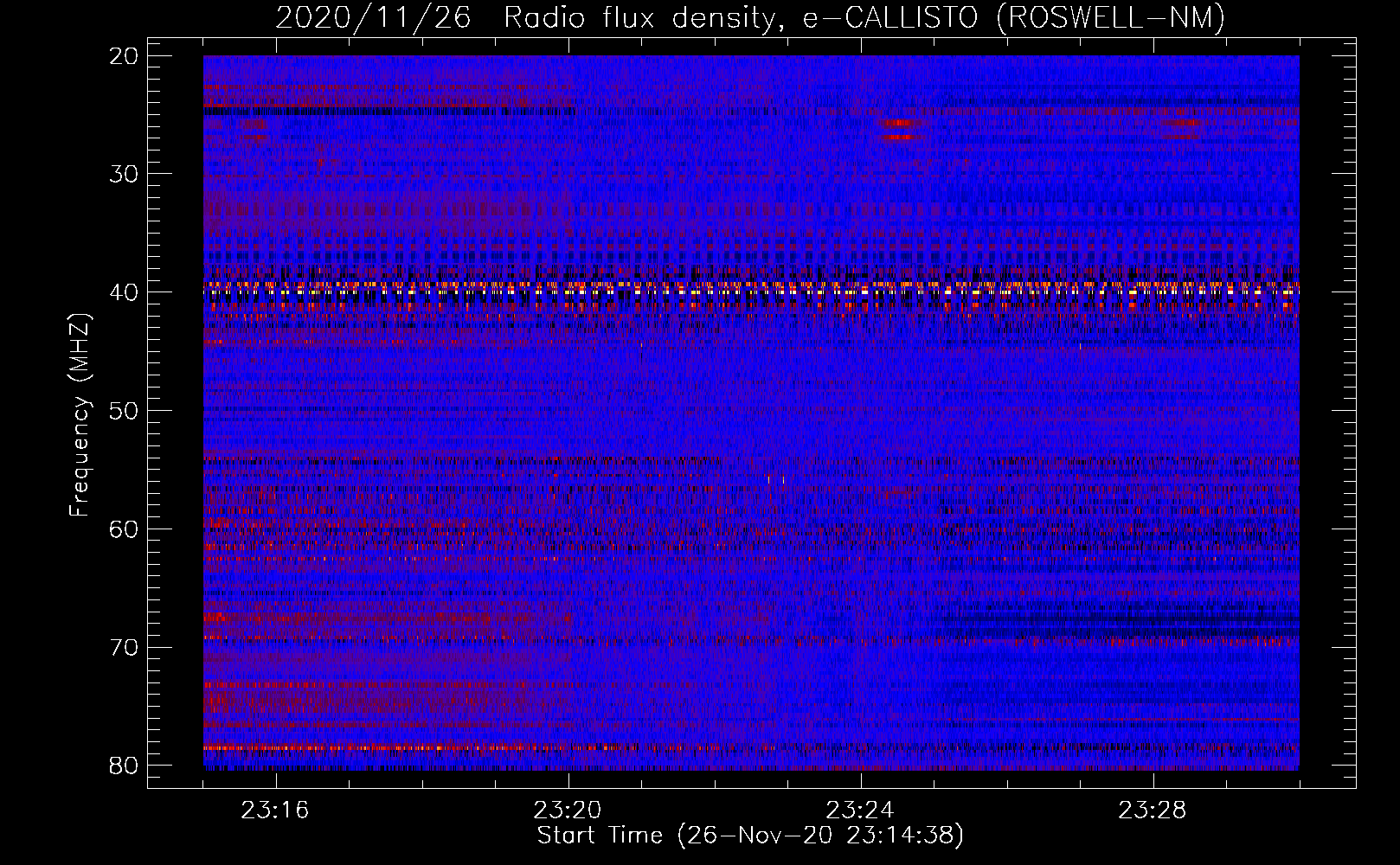This screenshot has height=865, width=1400.
Task: Select the 'Frequency (MHZ)' axis label
Action: coord(80,415)
